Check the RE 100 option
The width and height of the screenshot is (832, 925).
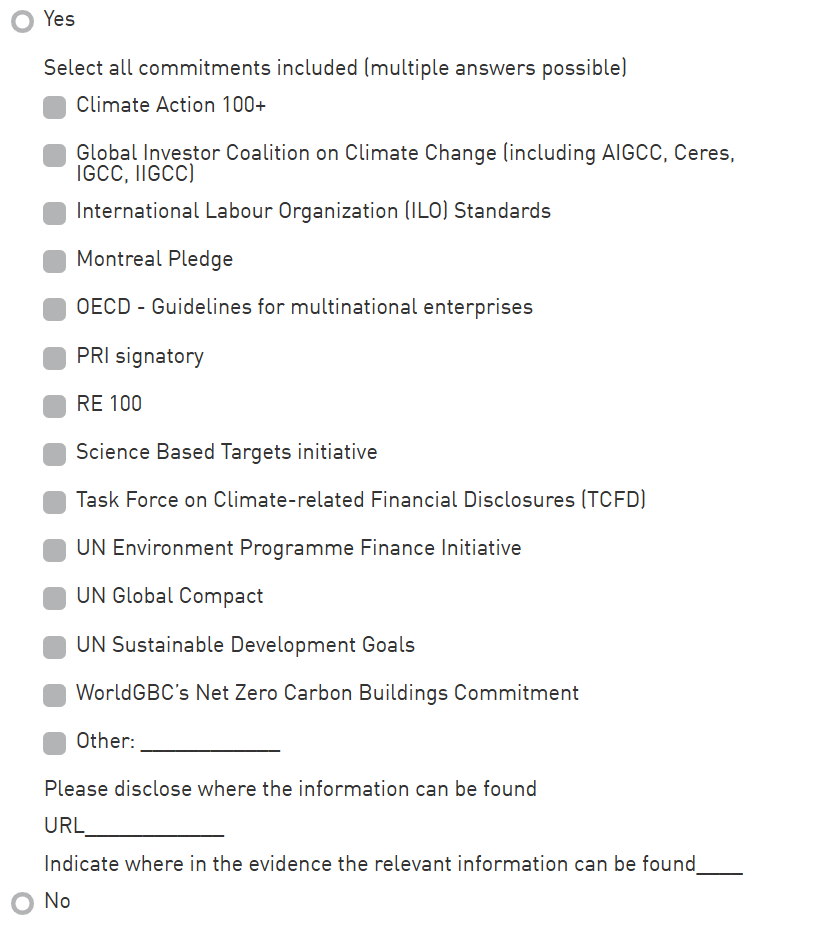click(x=55, y=406)
